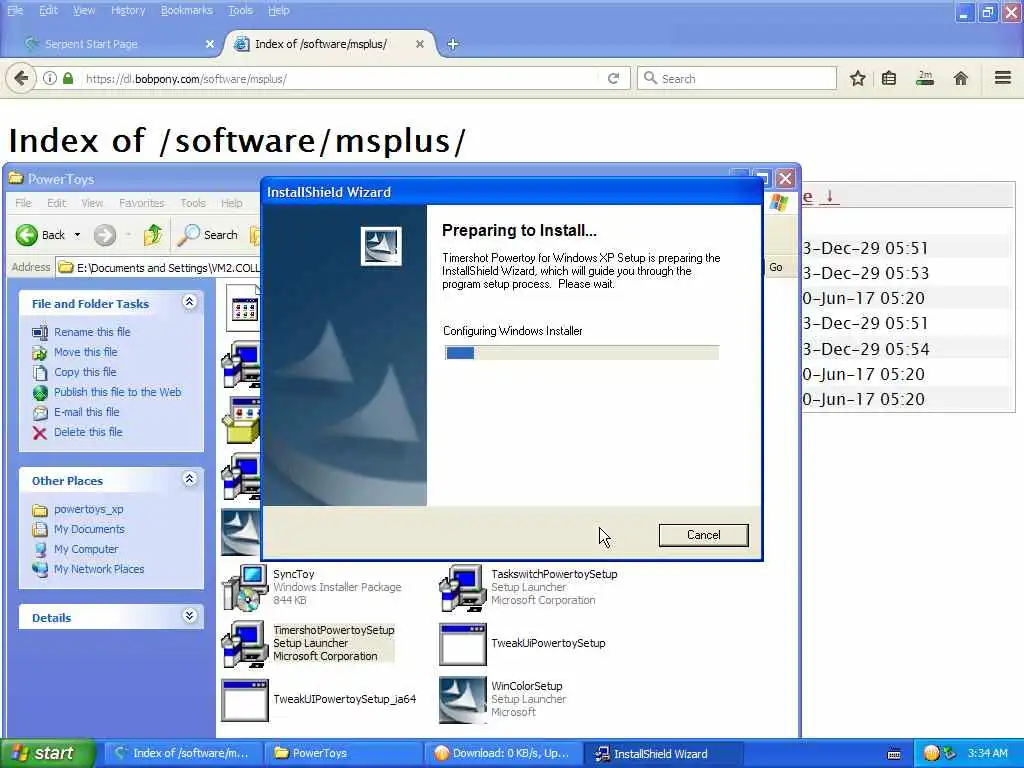Click the Configuring Windows Installer progress bar
1024x768 pixels.
[581, 353]
